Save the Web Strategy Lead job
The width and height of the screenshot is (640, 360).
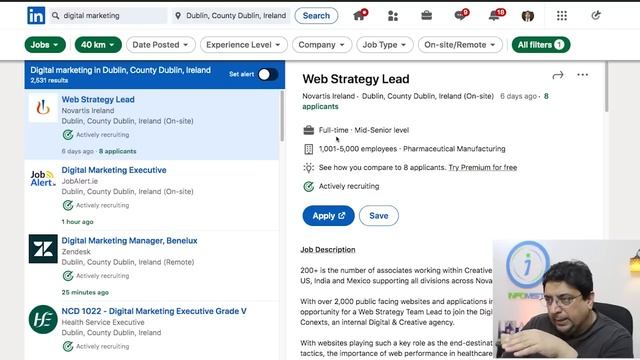pyautogui.click(x=379, y=216)
